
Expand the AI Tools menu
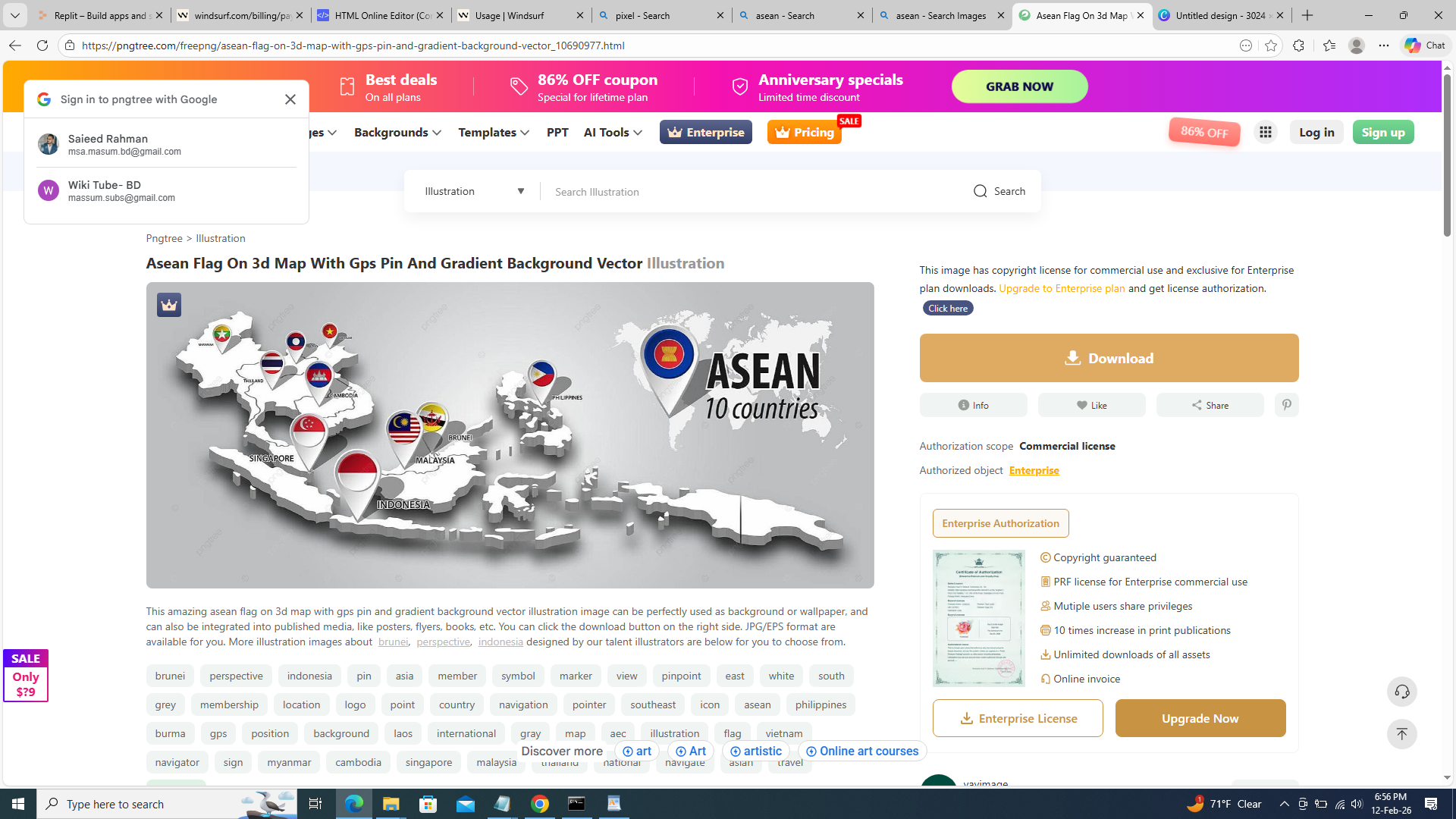[x=613, y=132]
